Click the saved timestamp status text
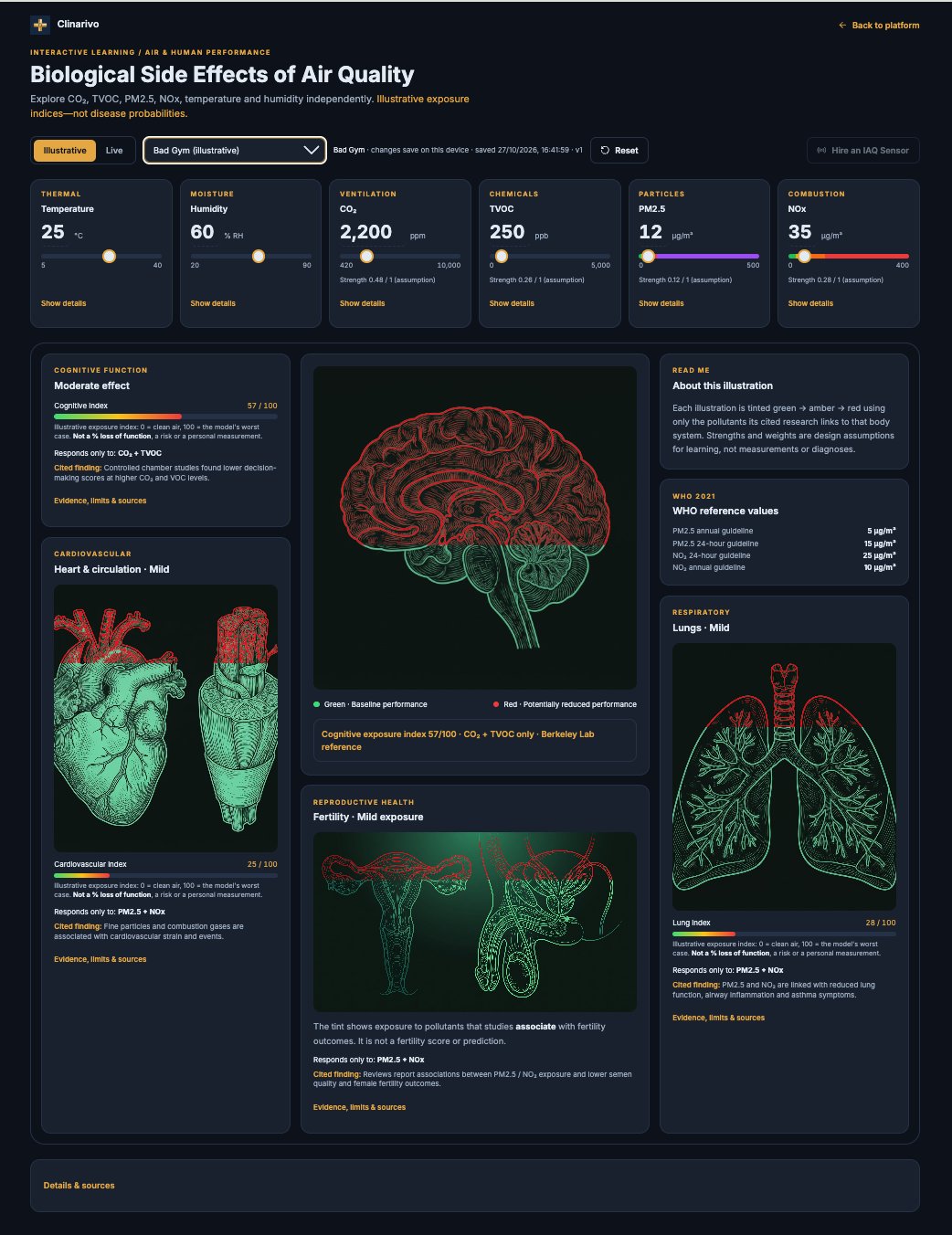The image size is (952, 1235). point(458,150)
